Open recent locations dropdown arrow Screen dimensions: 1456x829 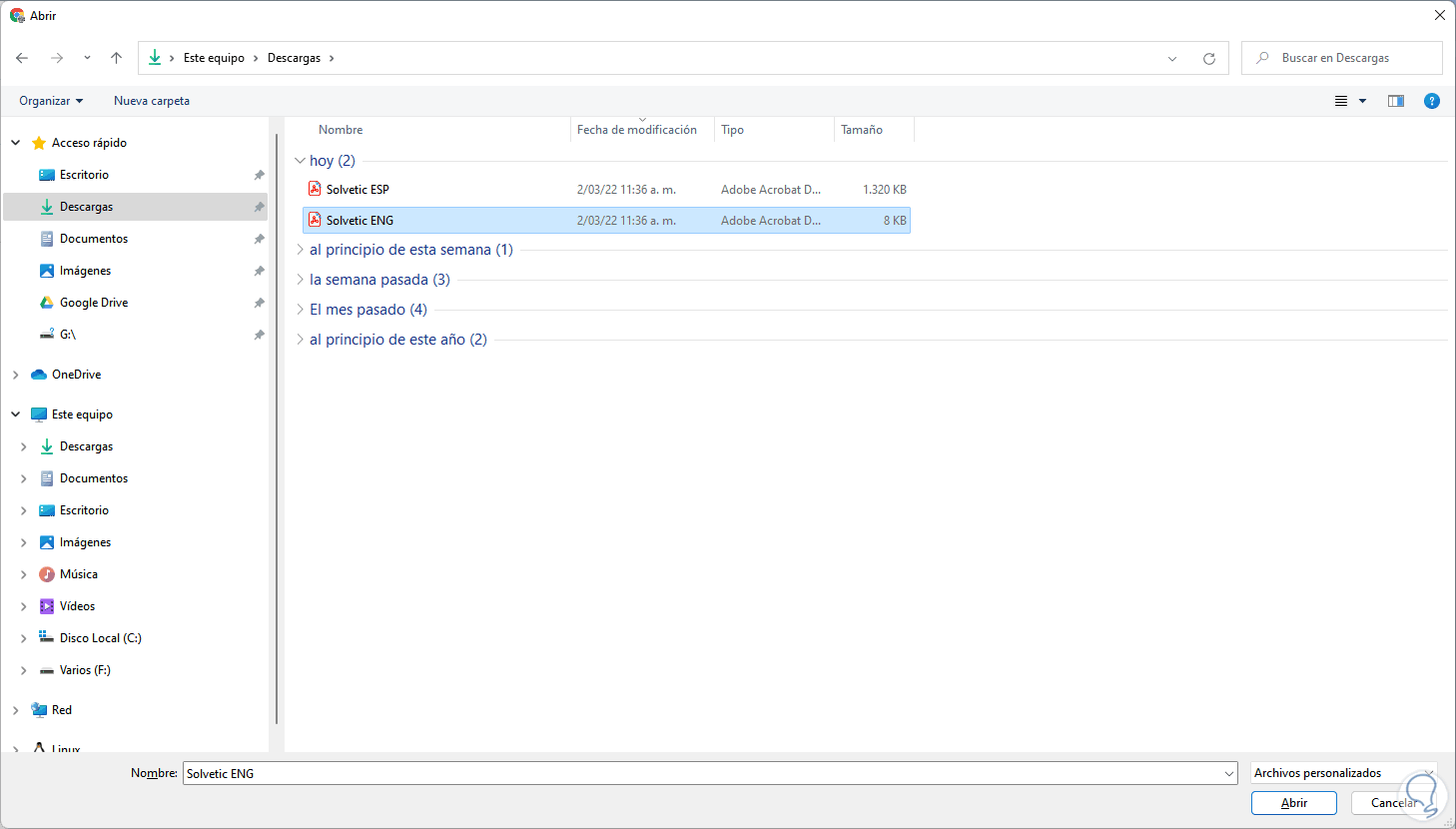pyautogui.click(x=87, y=58)
